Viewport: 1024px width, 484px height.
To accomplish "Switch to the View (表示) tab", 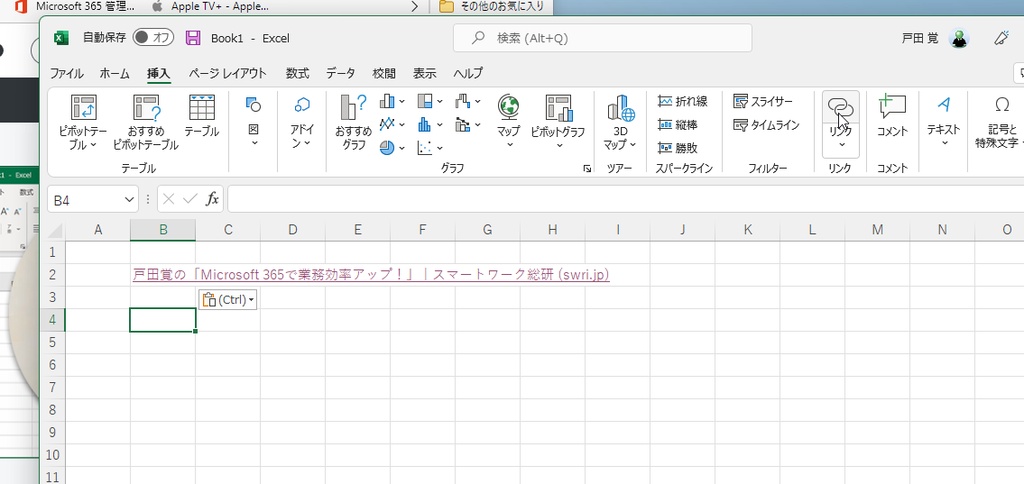I will [x=424, y=73].
